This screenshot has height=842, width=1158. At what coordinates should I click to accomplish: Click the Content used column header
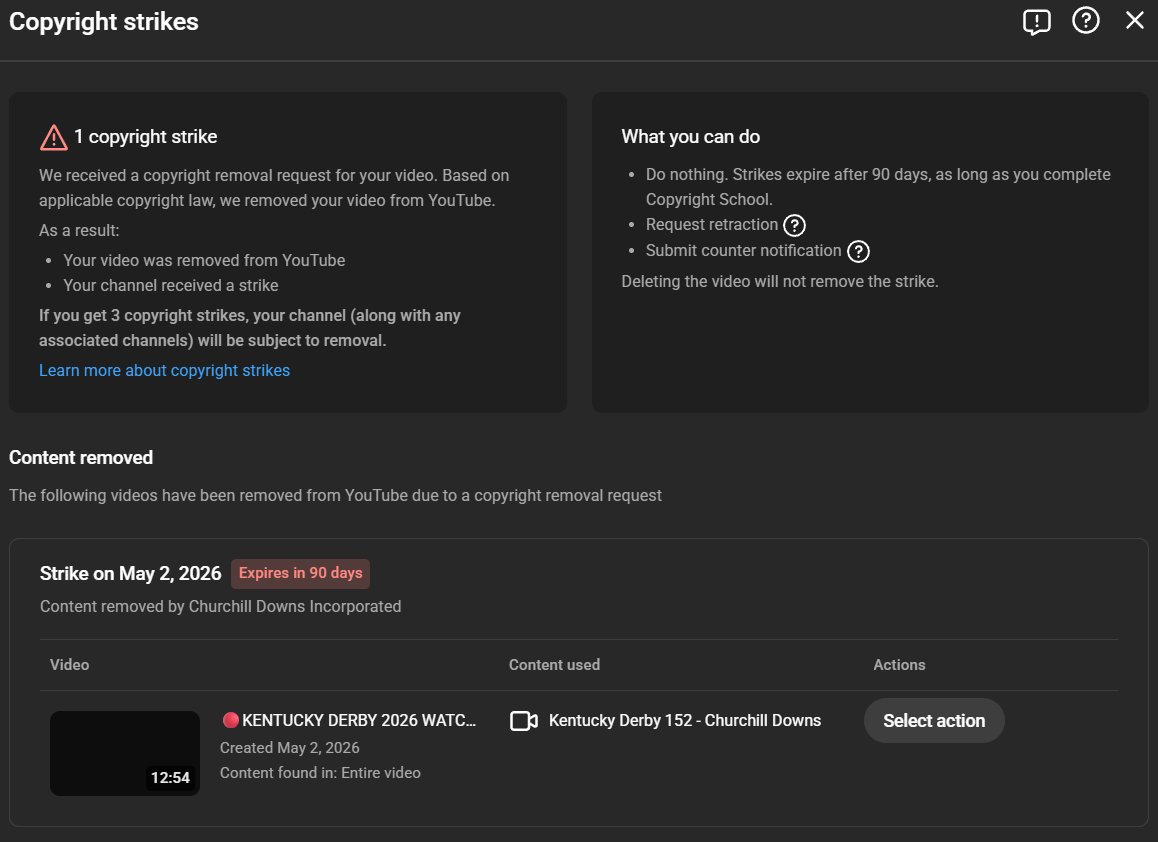coord(555,665)
